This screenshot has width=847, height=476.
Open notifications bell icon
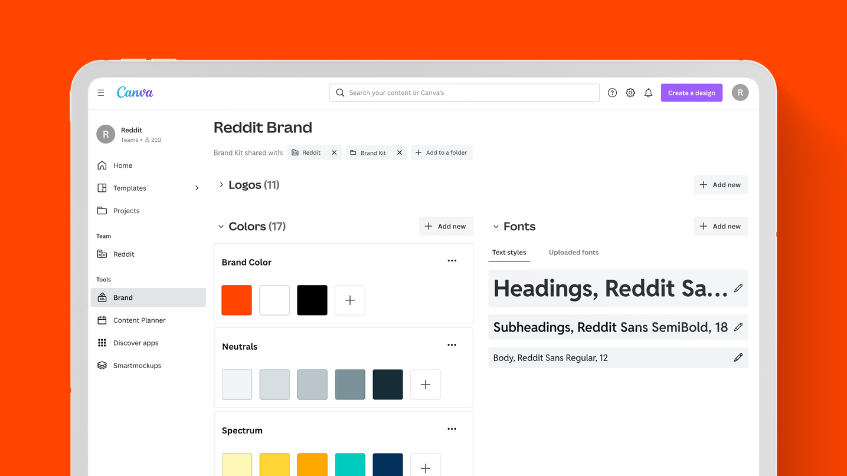[648, 93]
